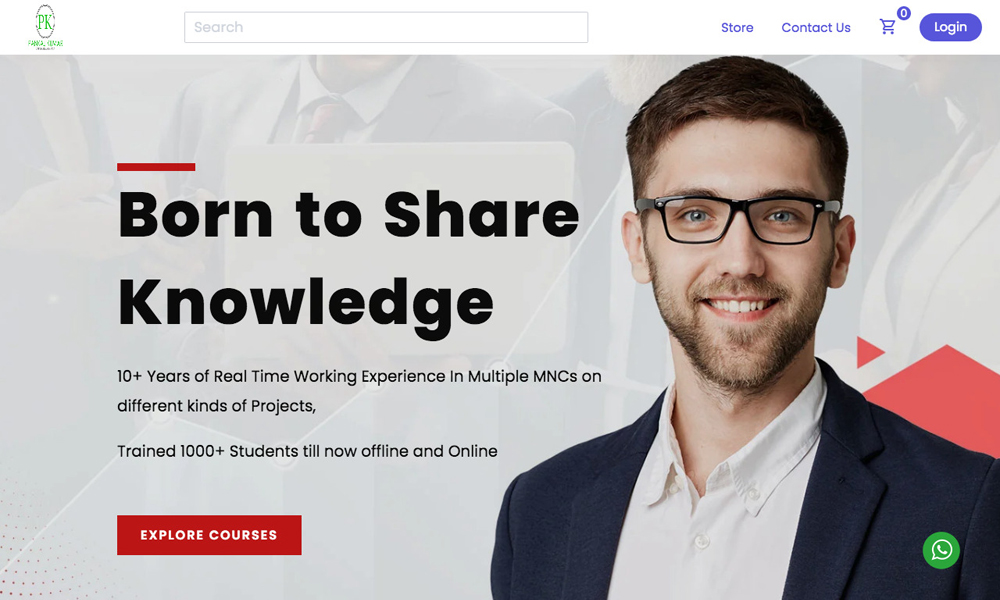This screenshot has width=1000, height=600.
Task: Go to the Contact Us page
Action: click(x=816, y=27)
